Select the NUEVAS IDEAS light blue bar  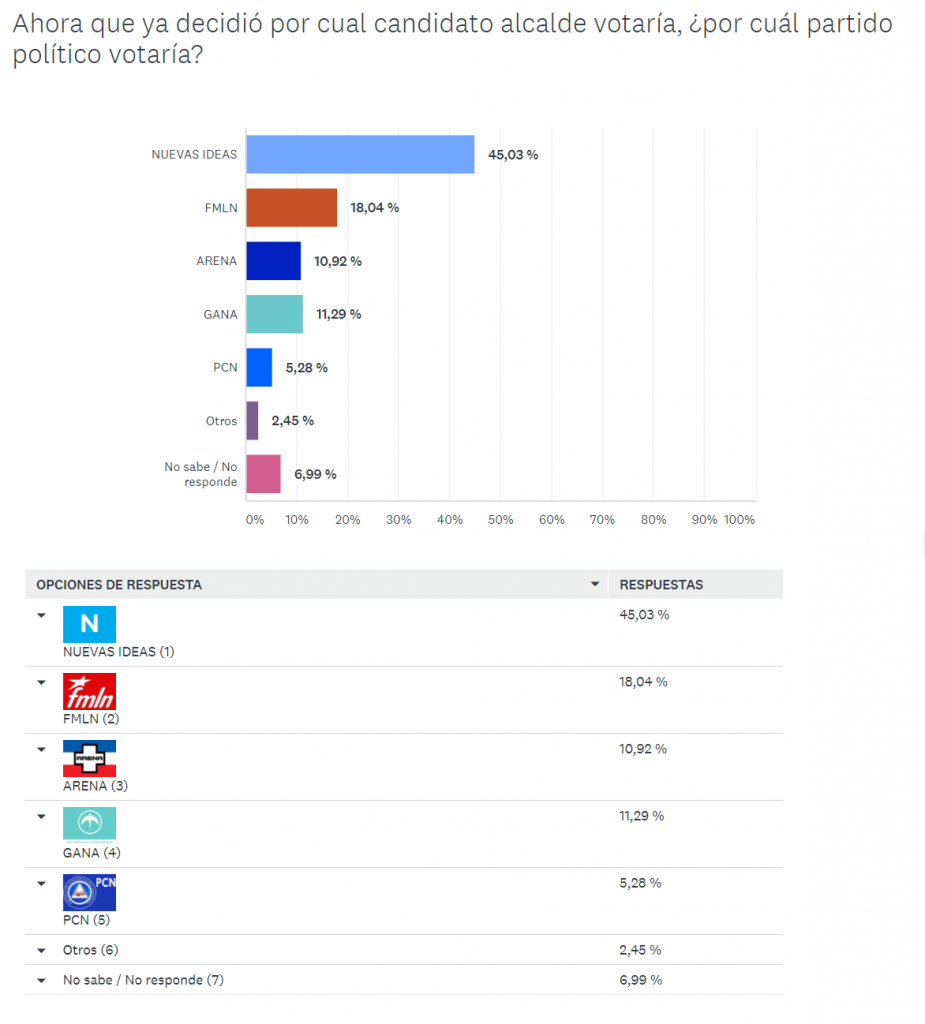click(x=361, y=155)
